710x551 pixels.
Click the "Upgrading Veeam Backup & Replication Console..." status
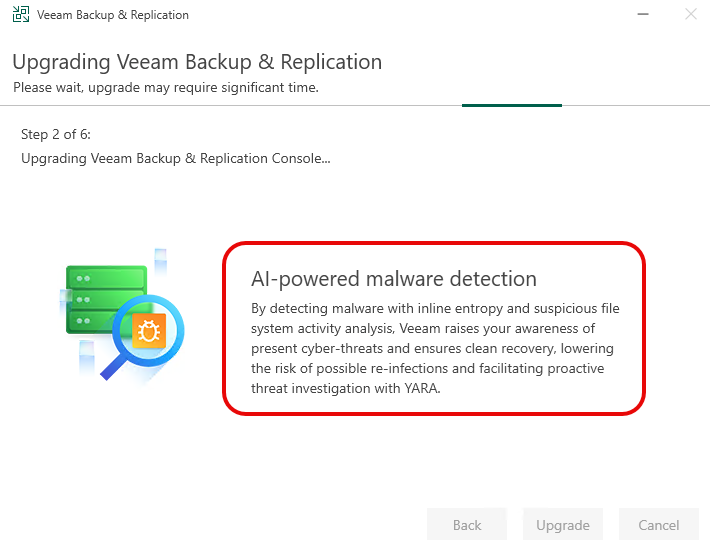tap(175, 158)
